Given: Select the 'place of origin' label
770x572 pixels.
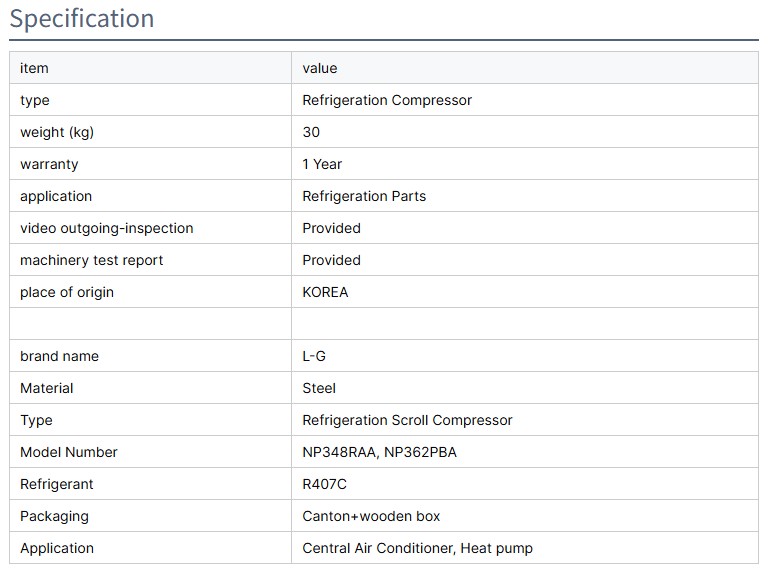Looking at the screenshot, I should 67,292.
